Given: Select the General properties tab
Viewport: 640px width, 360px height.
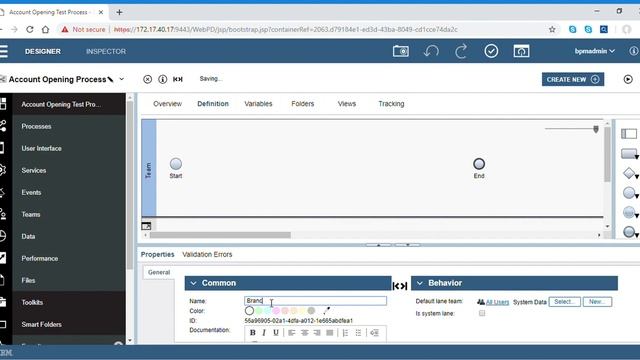Looking at the screenshot, I should tap(159, 272).
